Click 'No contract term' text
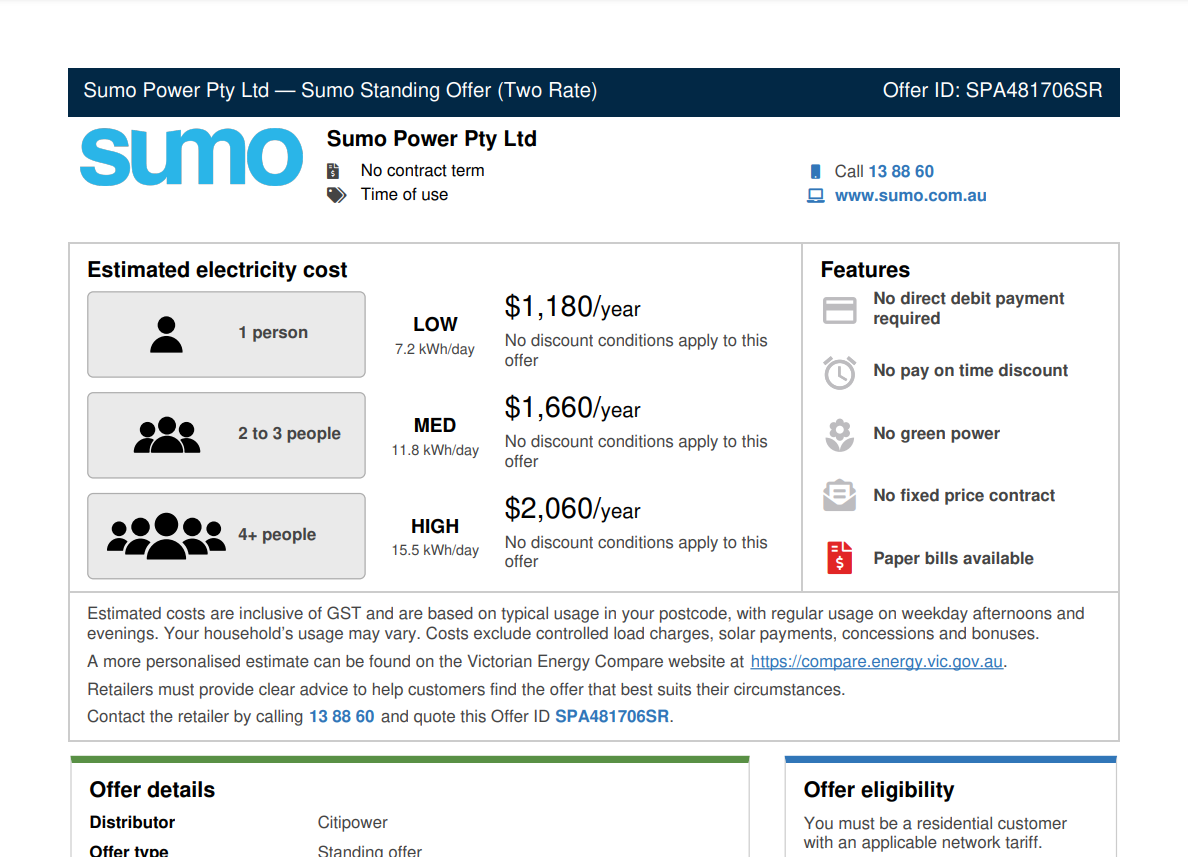 [422, 170]
